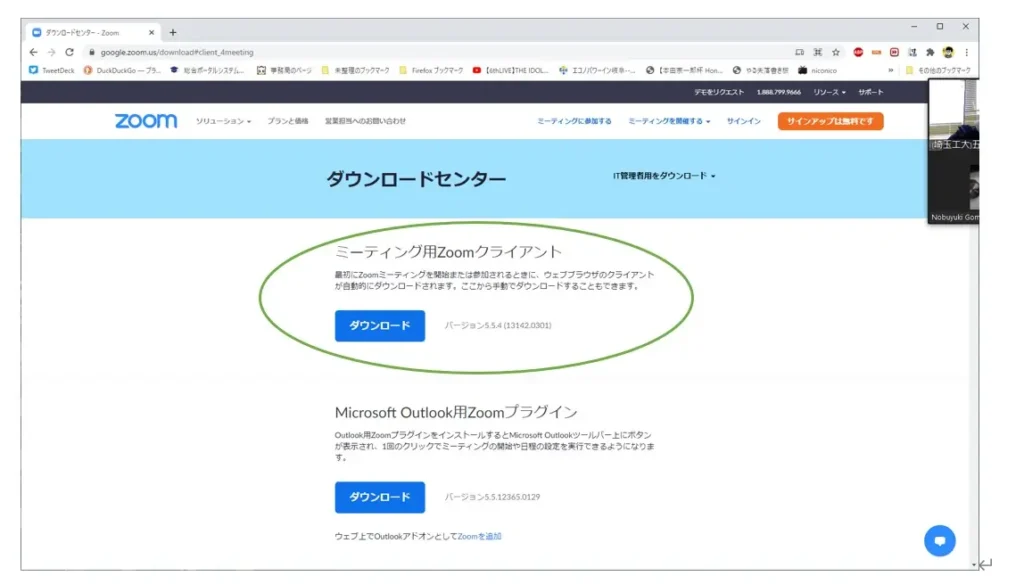Click the Zoom logo in site header

146,121
